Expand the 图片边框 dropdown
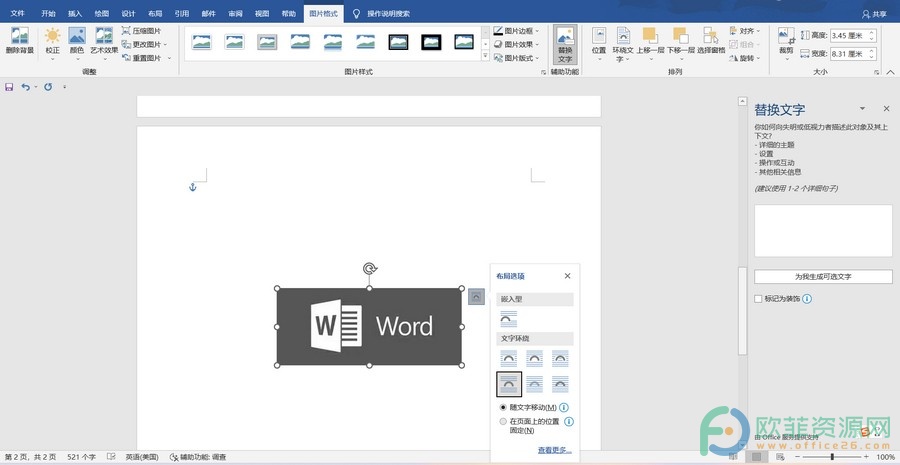Viewport: 900px width, 465px height. (538, 31)
